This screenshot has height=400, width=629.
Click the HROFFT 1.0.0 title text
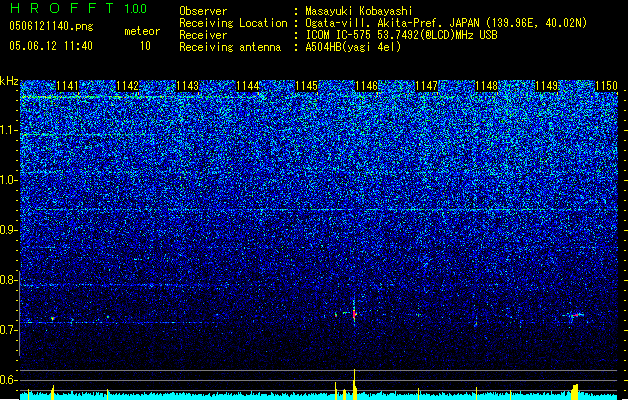[79, 8]
